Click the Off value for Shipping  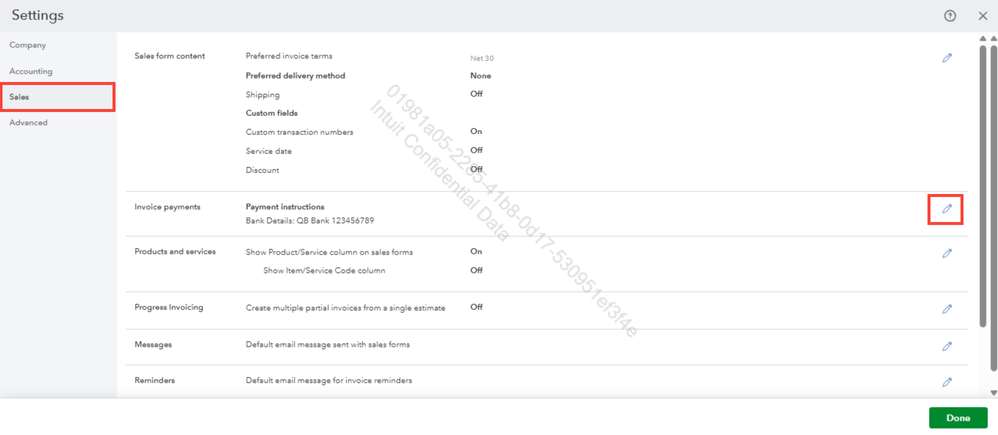coord(476,94)
